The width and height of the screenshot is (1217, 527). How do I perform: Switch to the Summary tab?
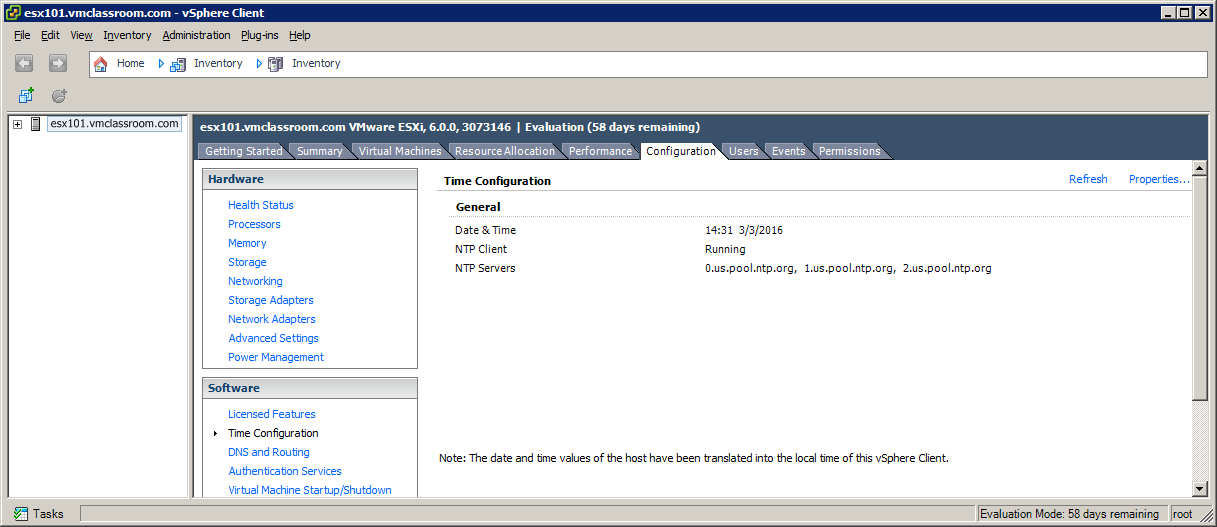[320, 151]
